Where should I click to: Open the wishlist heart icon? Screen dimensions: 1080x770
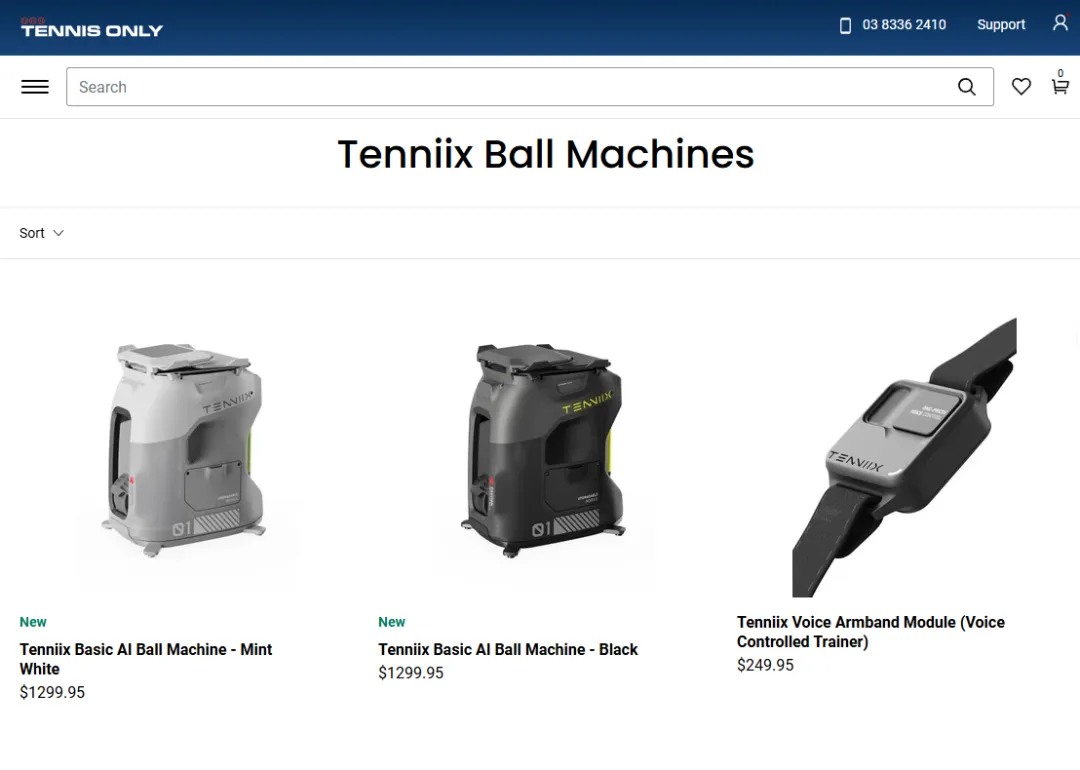[1021, 87]
